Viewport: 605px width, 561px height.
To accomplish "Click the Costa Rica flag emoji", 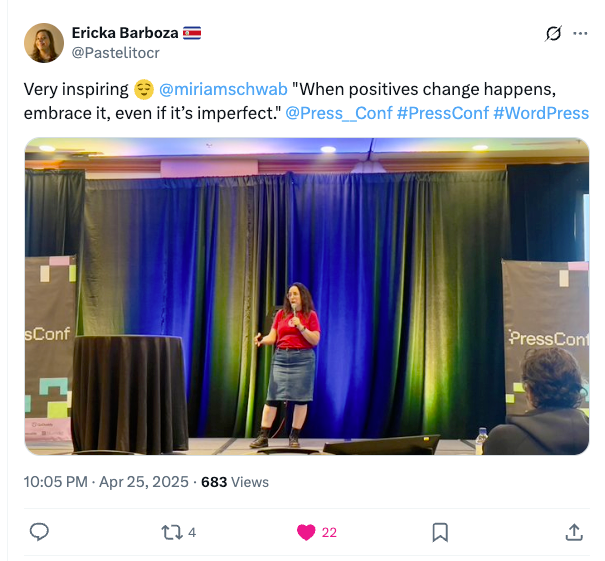I will pyautogui.click(x=192, y=33).
